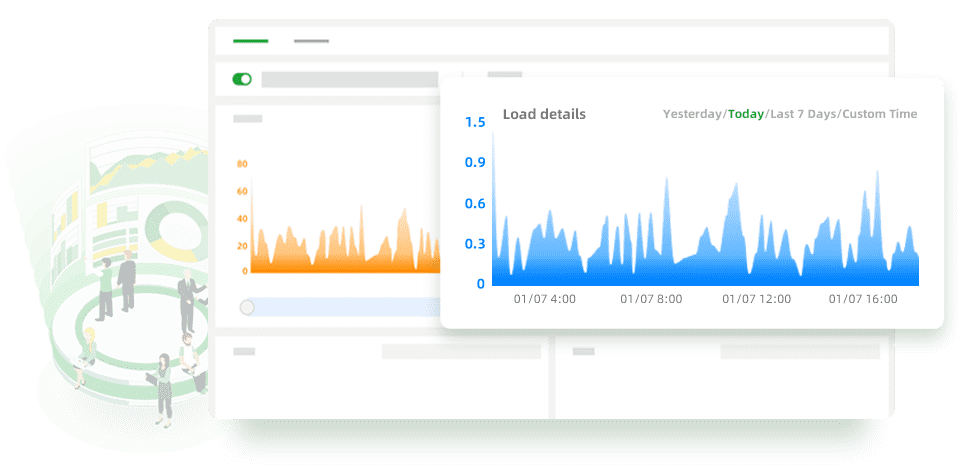969x466 pixels.
Task: Click the orange area chart
Action: tap(340, 250)
